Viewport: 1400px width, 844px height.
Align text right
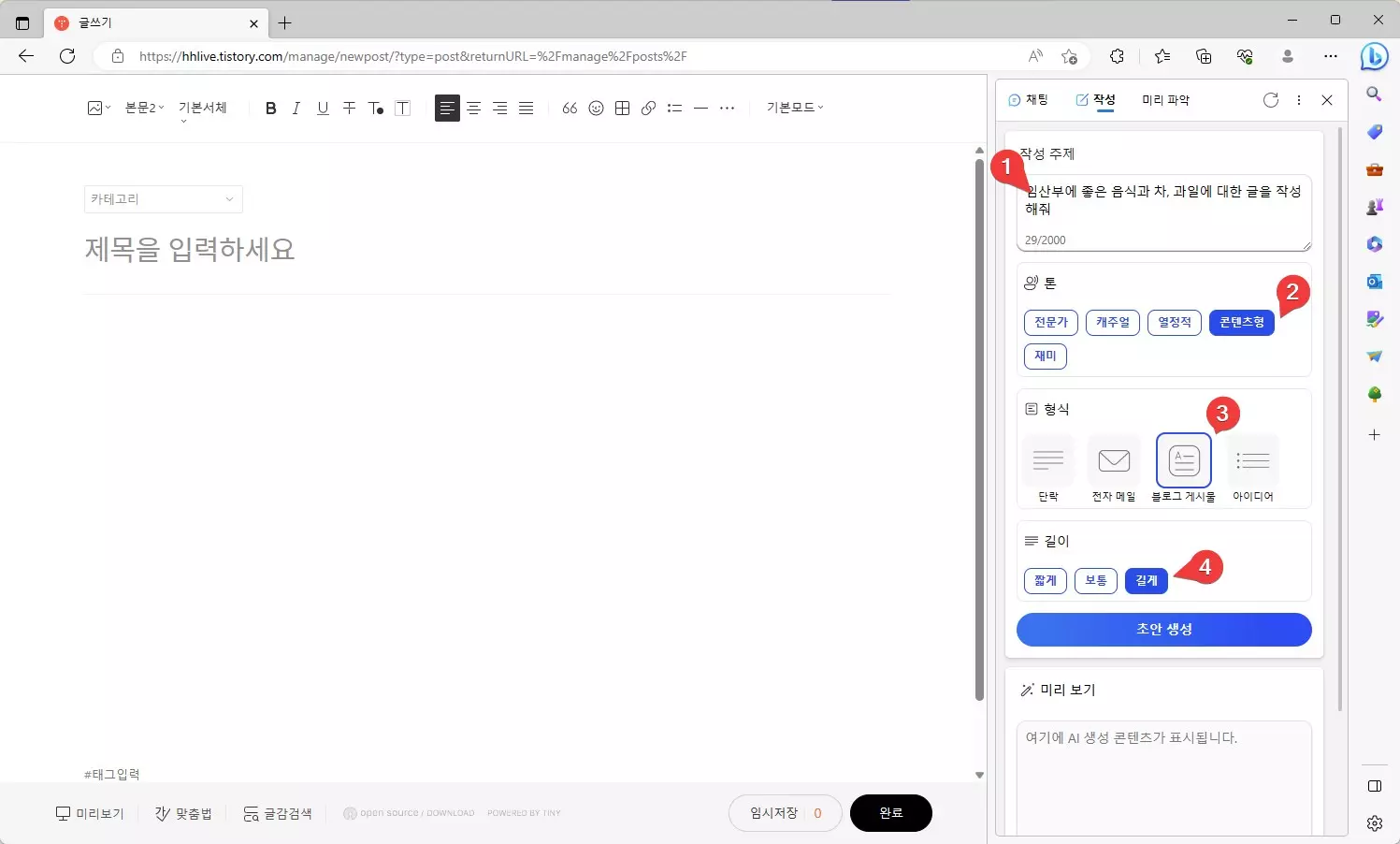tap(500, 109)
